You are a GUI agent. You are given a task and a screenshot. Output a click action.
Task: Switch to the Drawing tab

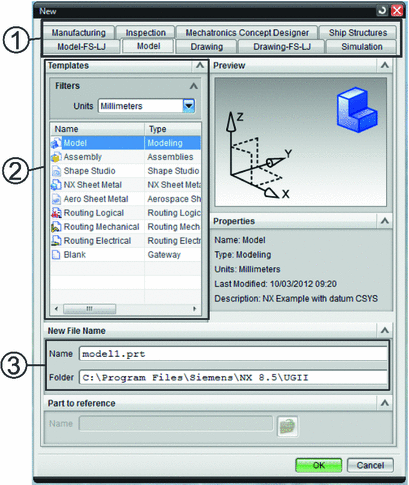pyautogui.click(x=207, y=47)
